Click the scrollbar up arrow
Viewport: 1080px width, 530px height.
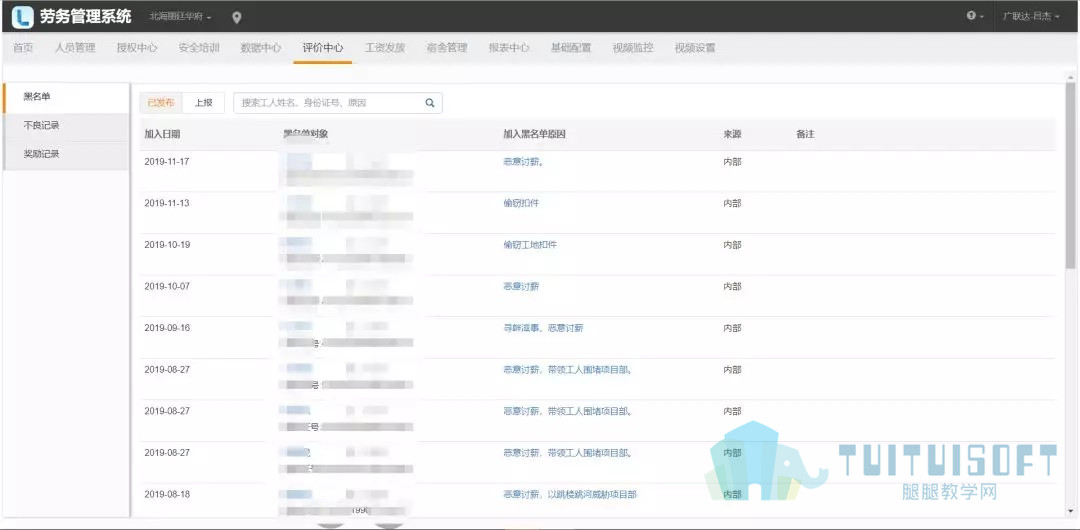(1070, 77)
